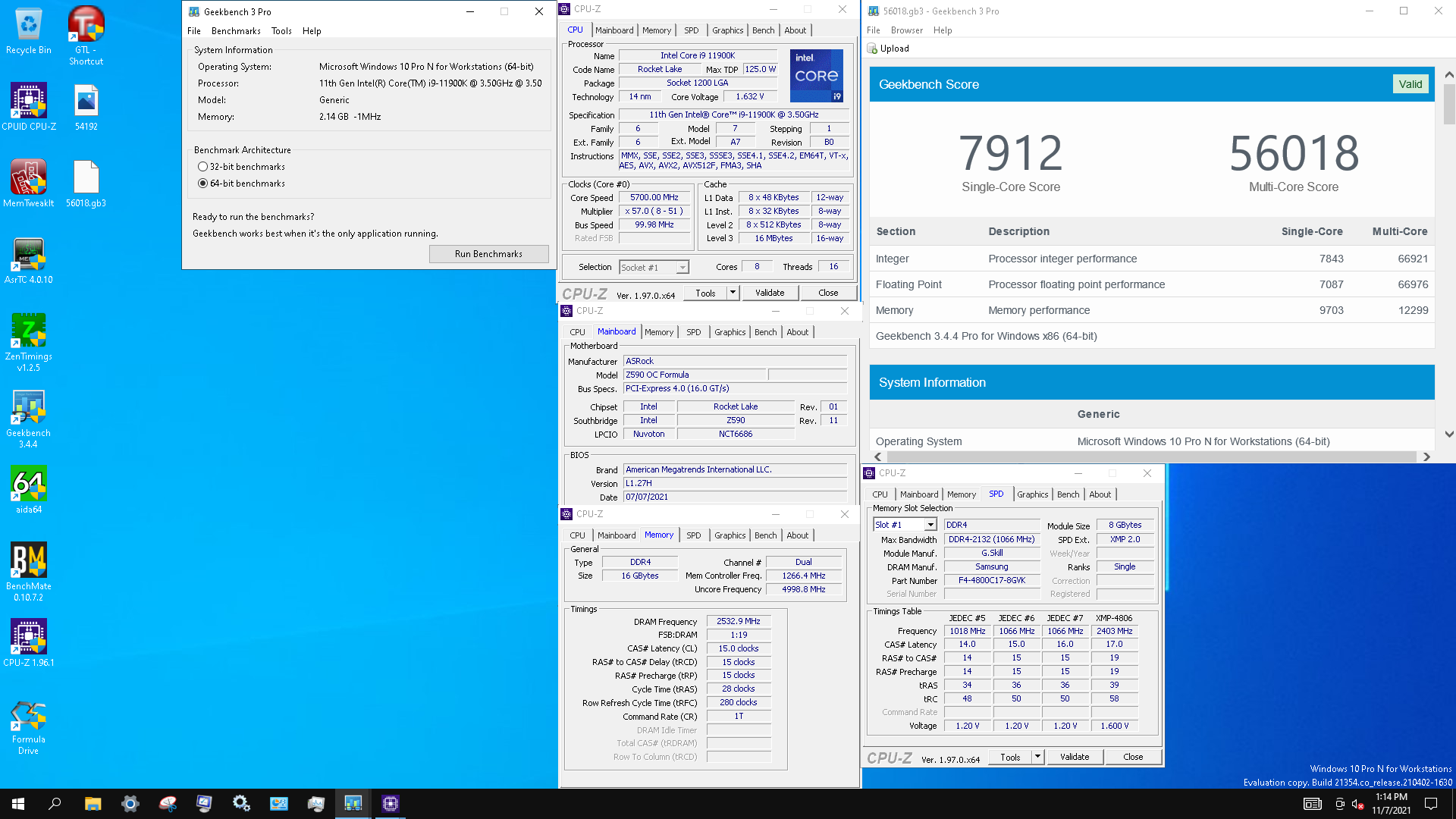This screenshot has width=1456, height=819.
Task: Open the Snipping Tool taskbar icon
Action: coord(168,804)
